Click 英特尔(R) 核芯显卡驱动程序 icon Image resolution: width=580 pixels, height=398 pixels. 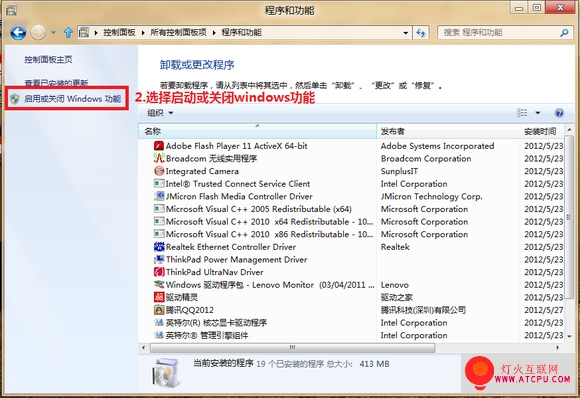[159, 322]
